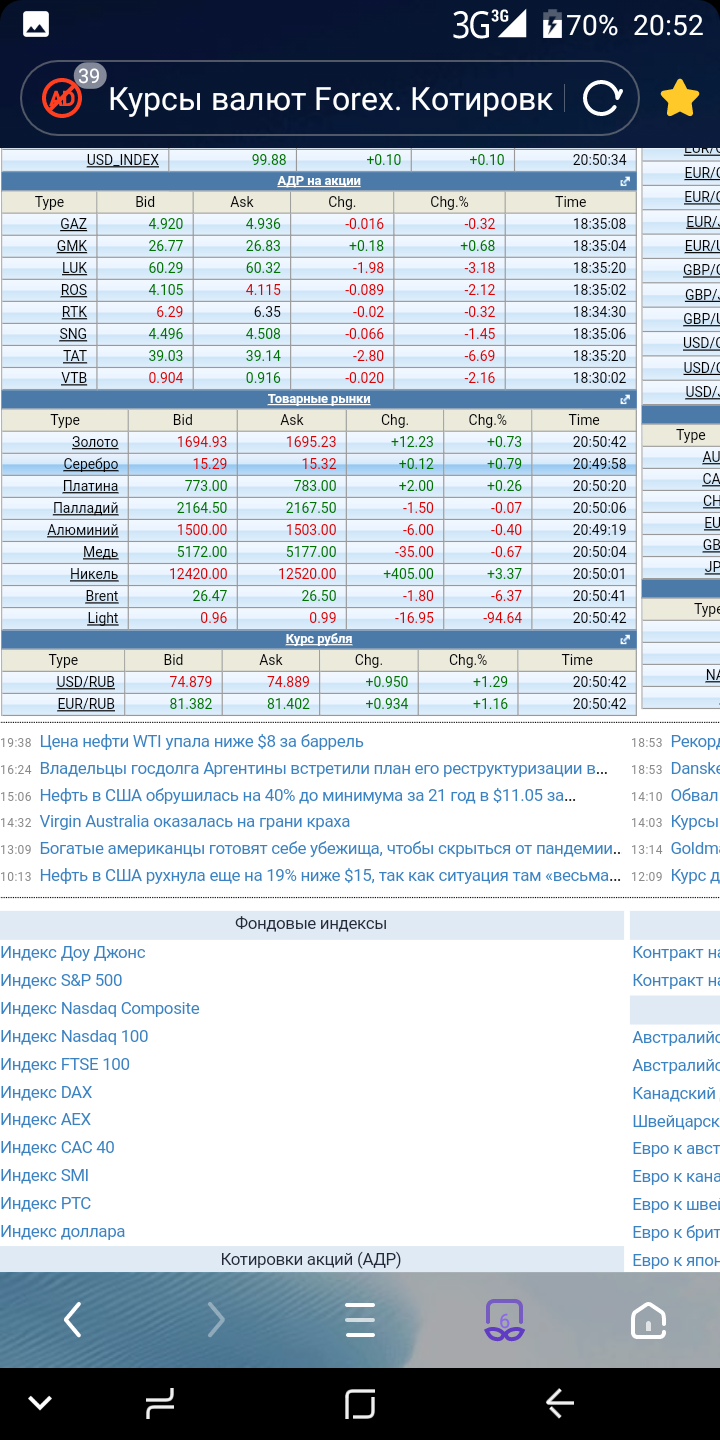
Task: Go back with the browser back arrow
Action: pyautogui.click(x=72, y=1320)
